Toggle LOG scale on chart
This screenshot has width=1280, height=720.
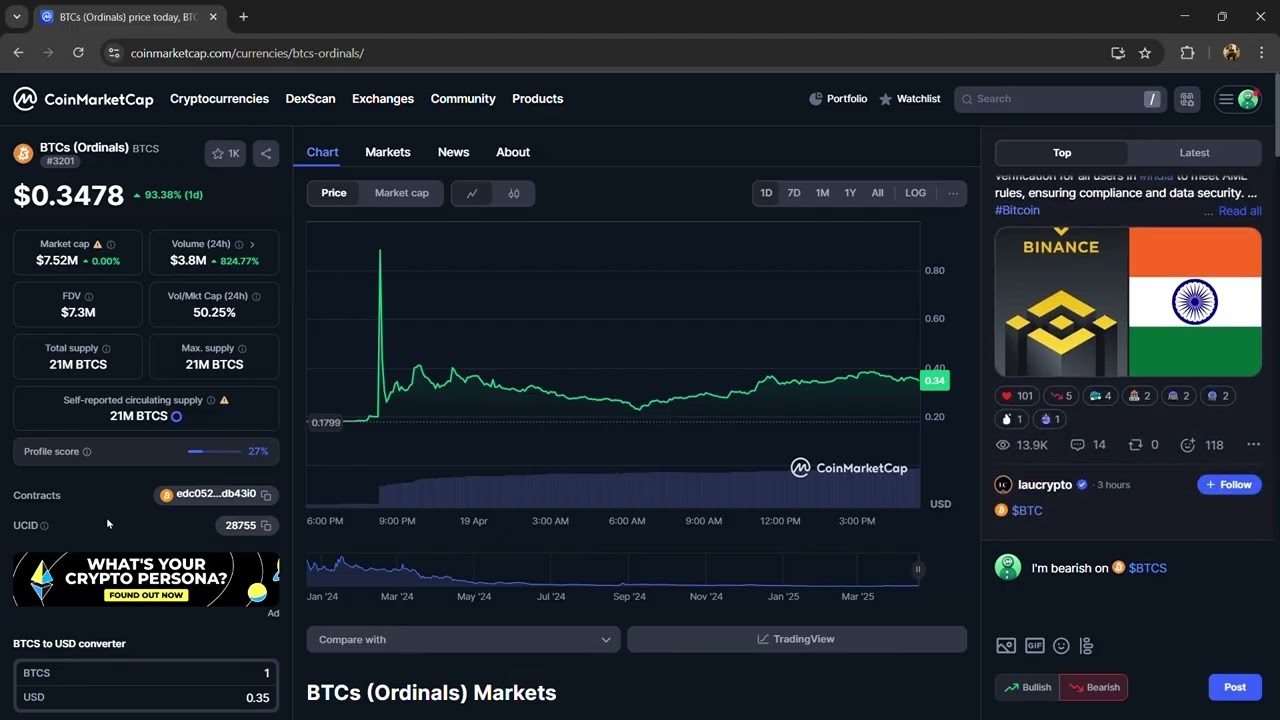coord(915,193)
